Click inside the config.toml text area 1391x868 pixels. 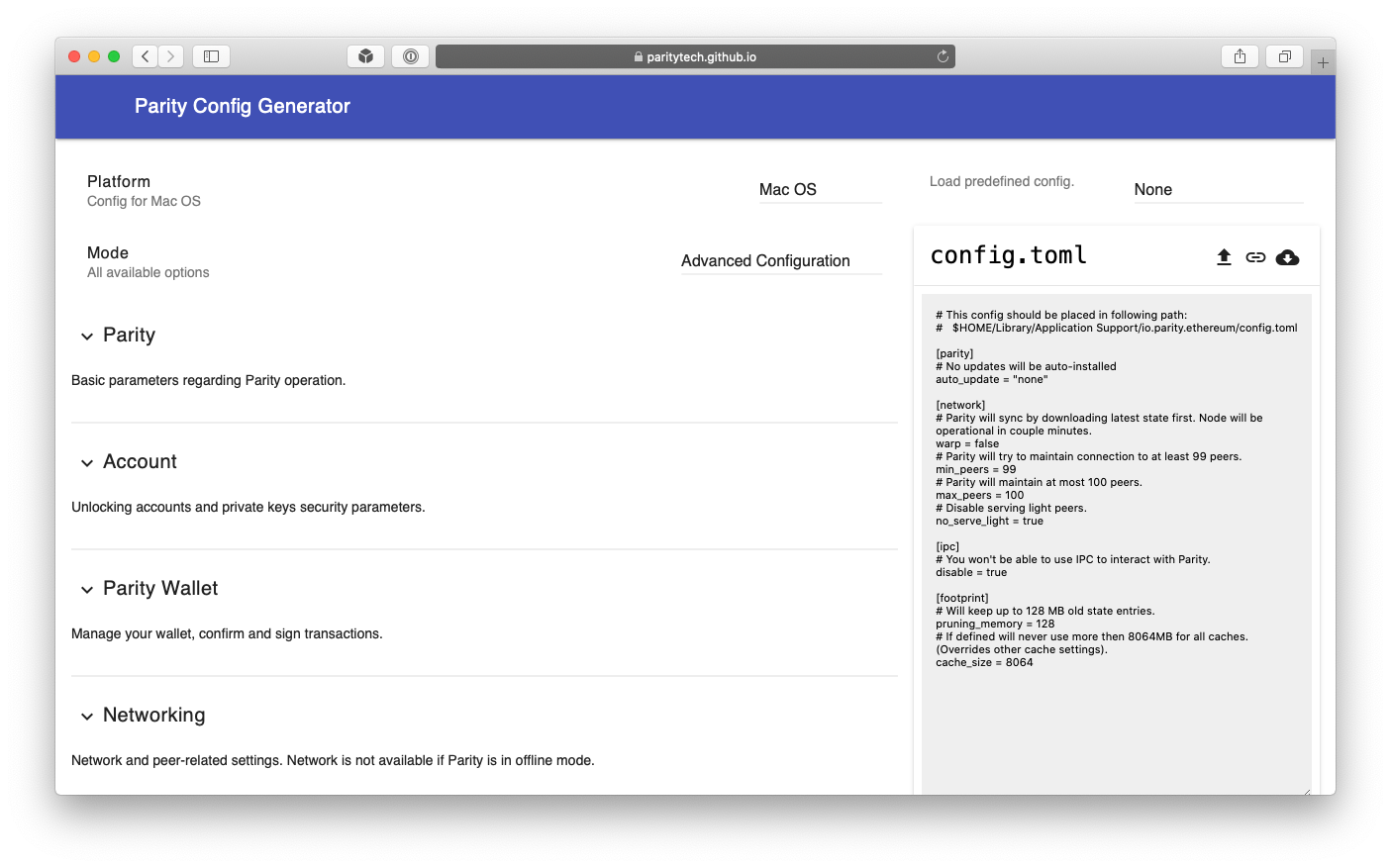(1116, 544)
